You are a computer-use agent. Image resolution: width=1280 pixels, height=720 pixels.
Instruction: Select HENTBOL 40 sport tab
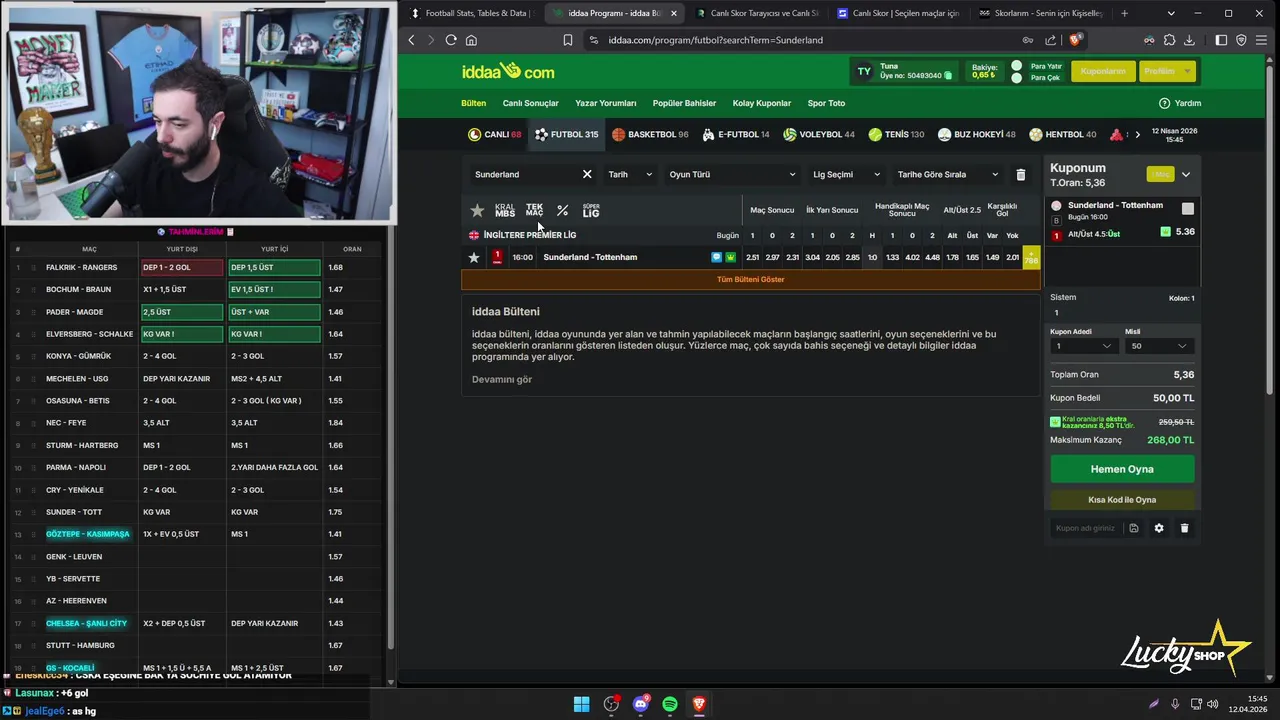pyautogui.click(x=1062, y=134)
